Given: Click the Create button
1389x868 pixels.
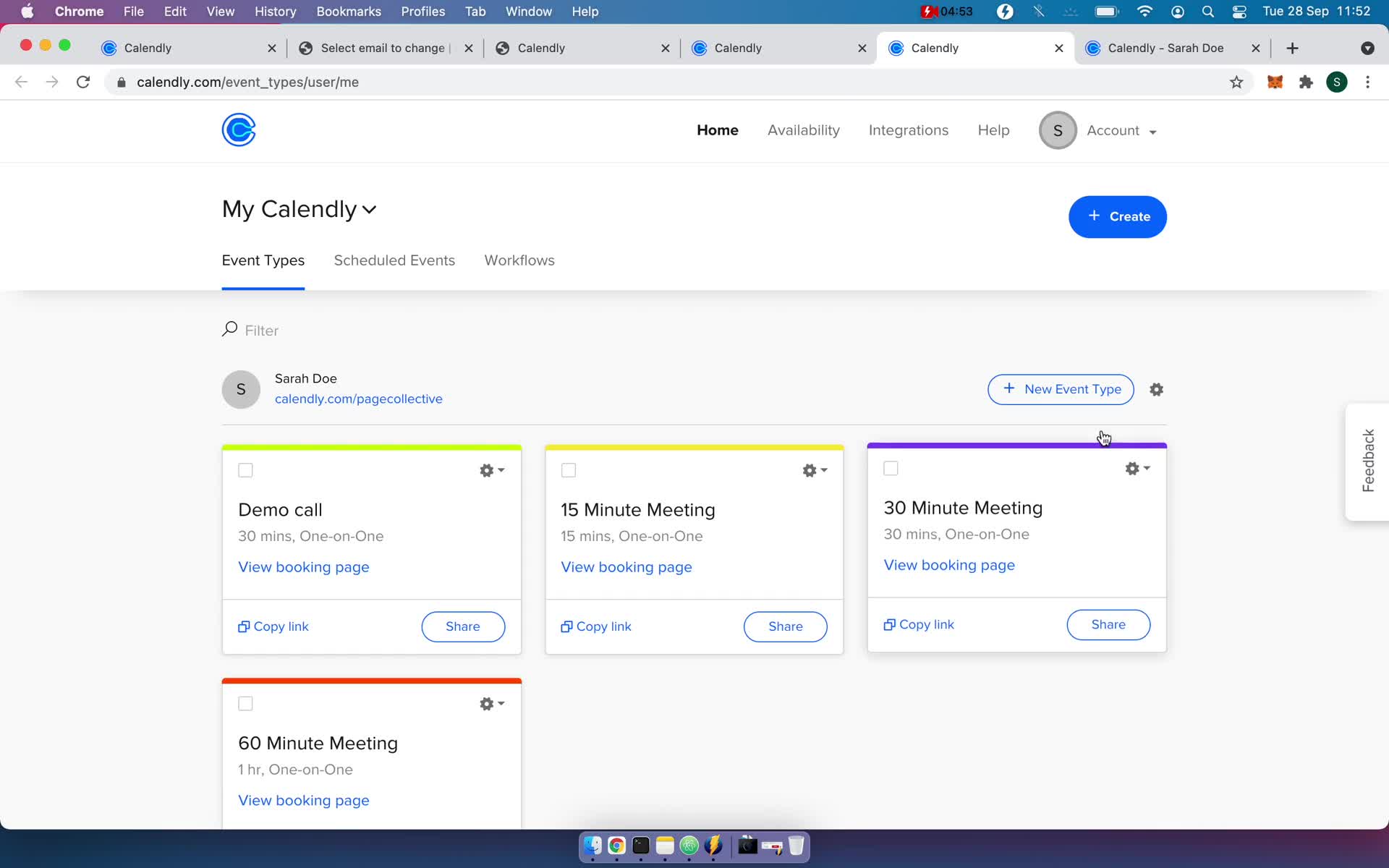Looking at the screenshot, I should [1117, 216].
